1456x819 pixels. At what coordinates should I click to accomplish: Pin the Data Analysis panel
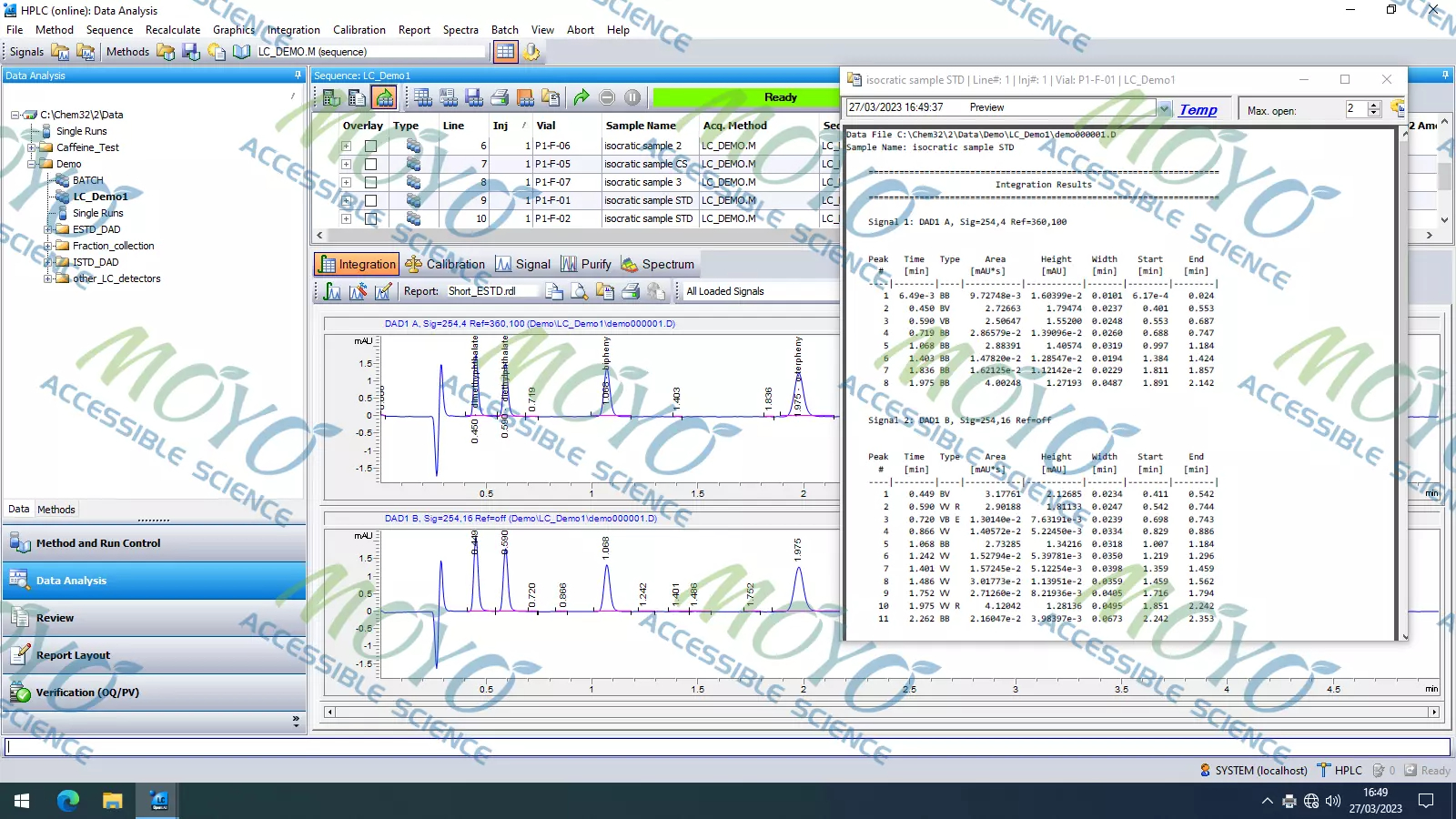pos(298,76)
